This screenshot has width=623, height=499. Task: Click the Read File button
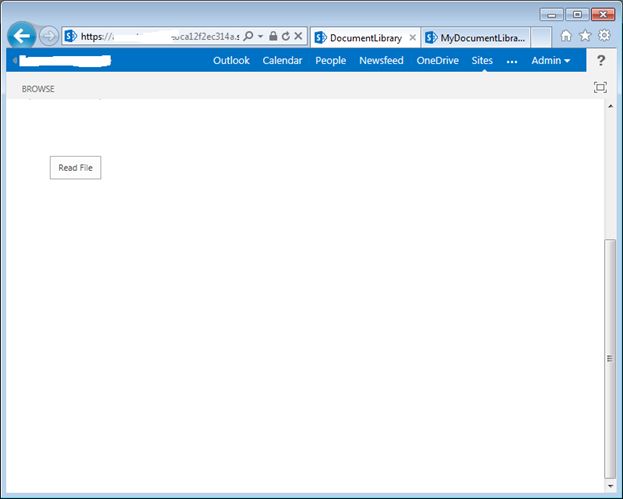pyautogui.click(x=75, y=168)
